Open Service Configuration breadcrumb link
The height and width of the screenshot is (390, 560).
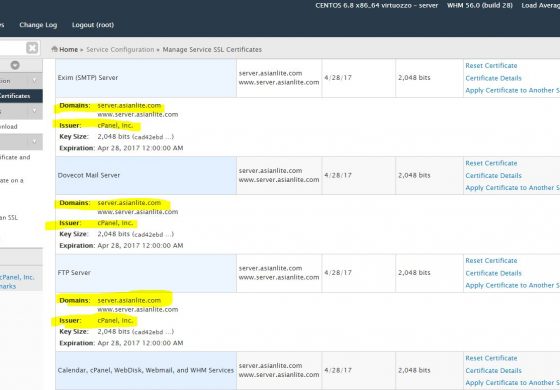[120, 50]
